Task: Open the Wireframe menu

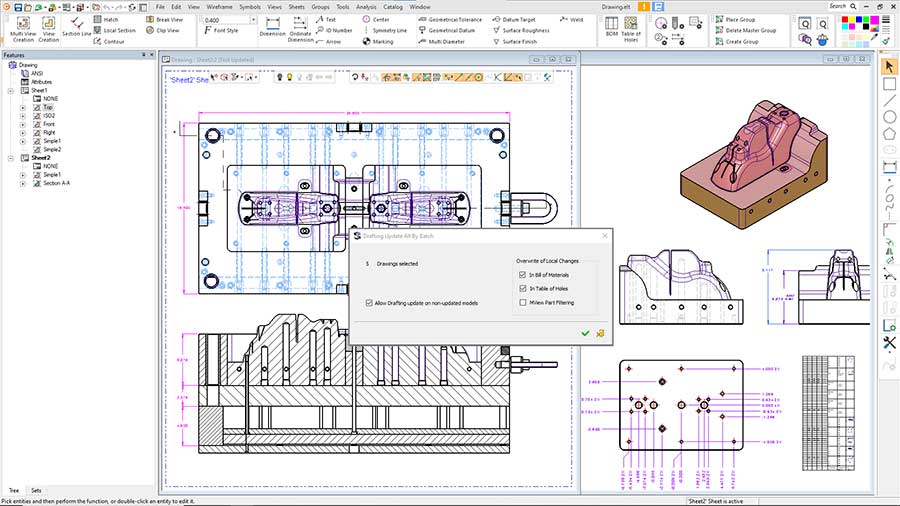Action: tap(219, 6)
